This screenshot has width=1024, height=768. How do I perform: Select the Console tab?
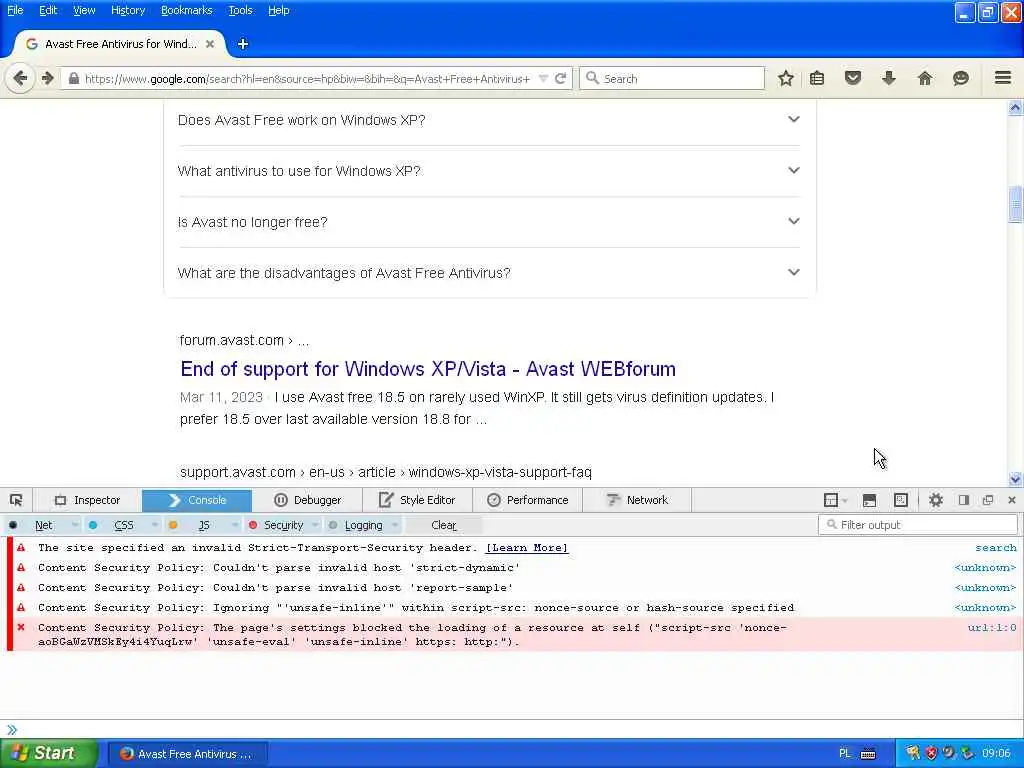[197, 500]
